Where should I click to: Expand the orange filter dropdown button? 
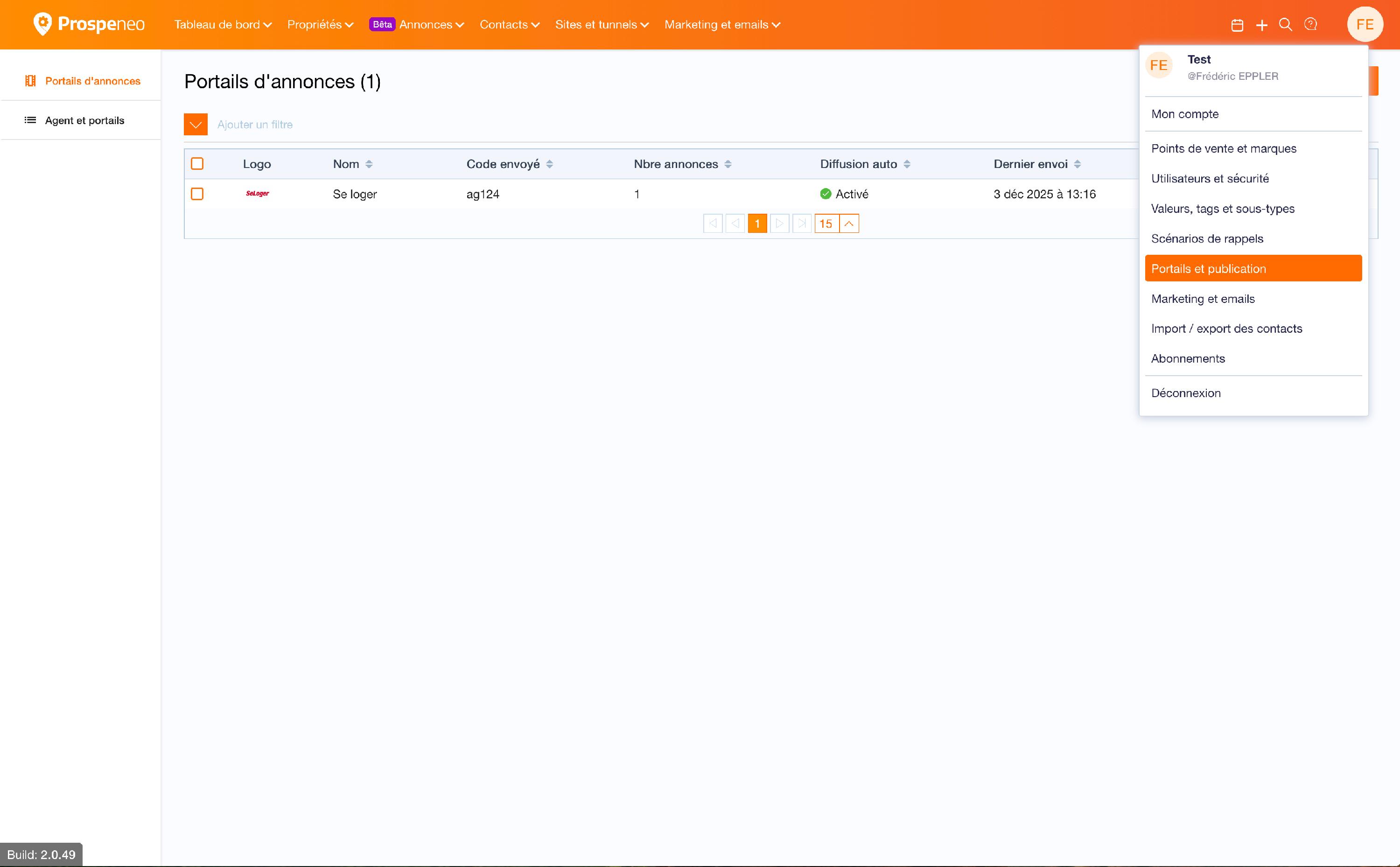point(196,125)
